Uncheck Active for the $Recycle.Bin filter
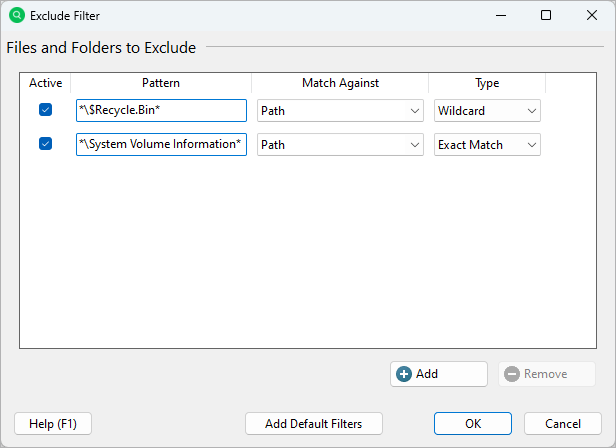This screenshot has height=448, width=616. (45, 110)
